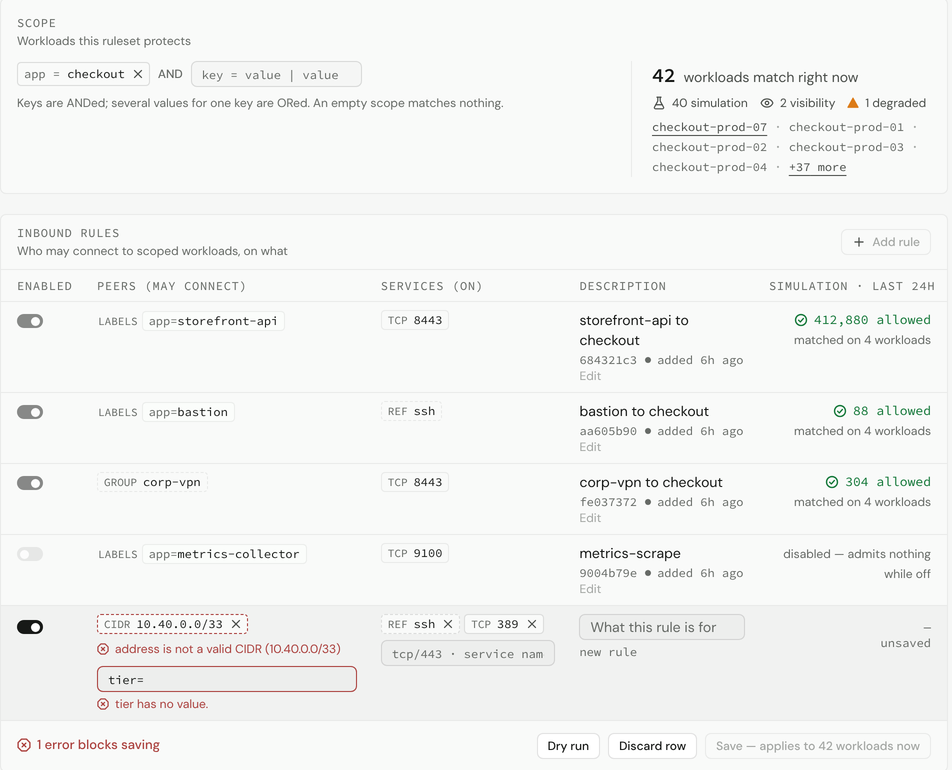
Task: Remove the REF ssh service from new rule
Action: pos(447,624)
